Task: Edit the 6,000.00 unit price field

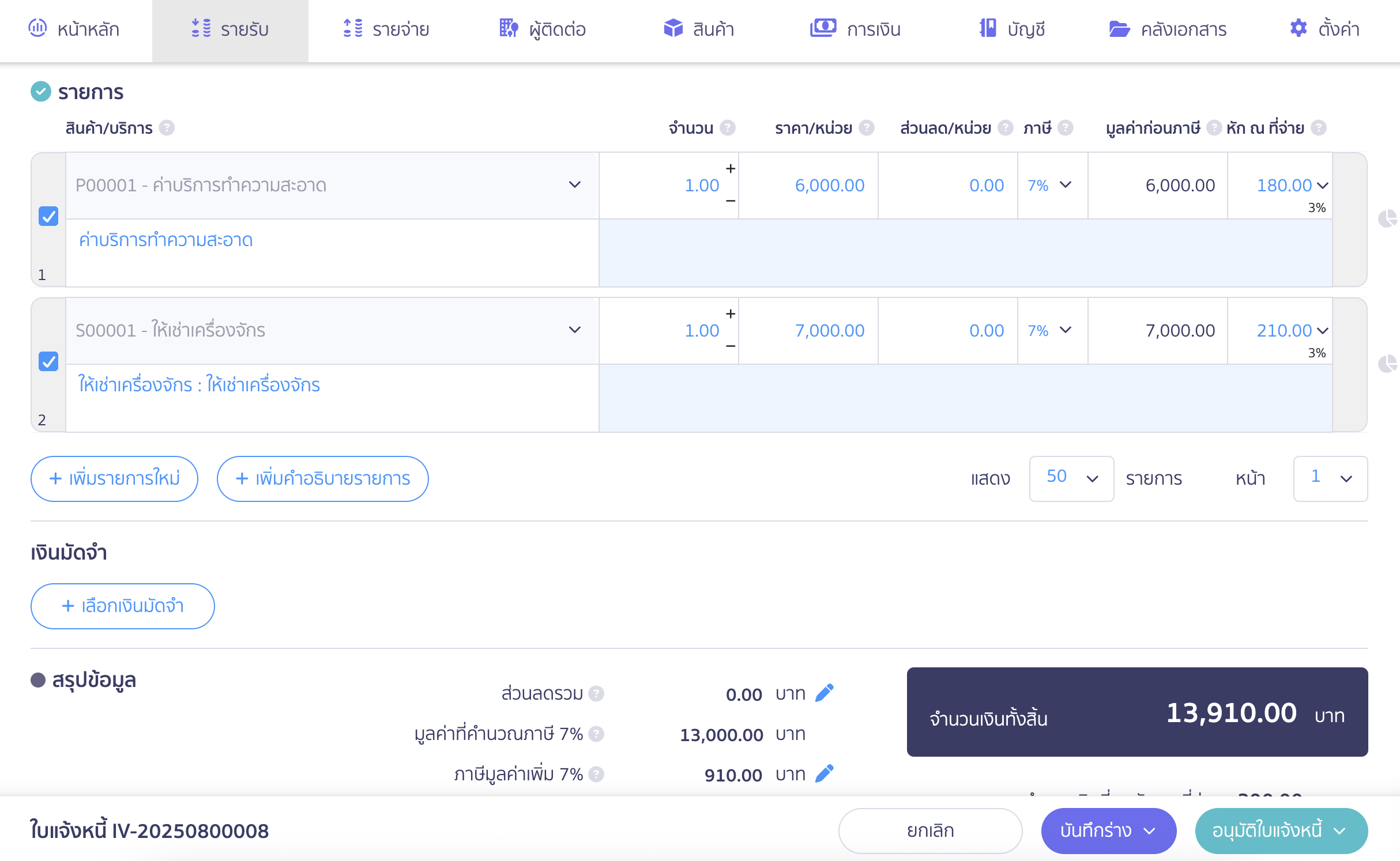Action: pos(808,186)
